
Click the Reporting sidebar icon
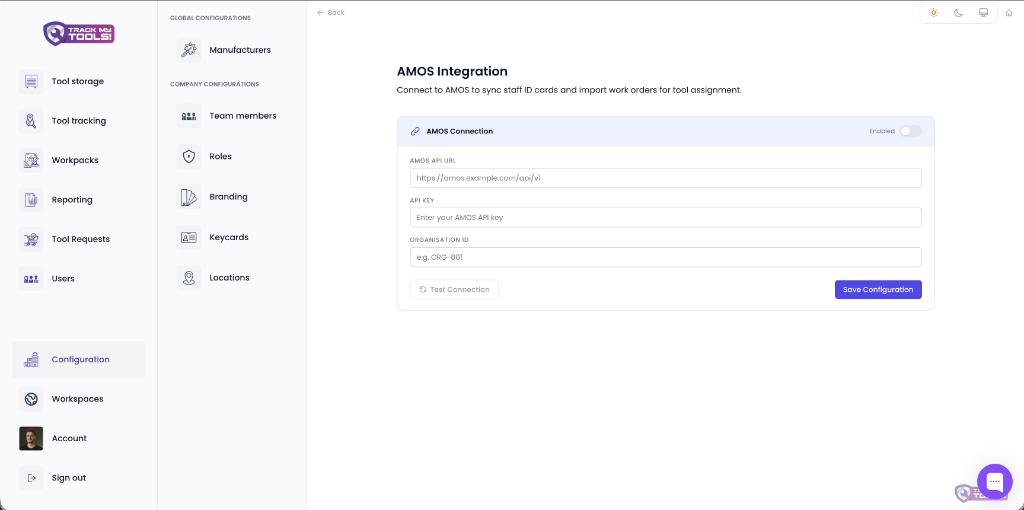coord(31,200)
